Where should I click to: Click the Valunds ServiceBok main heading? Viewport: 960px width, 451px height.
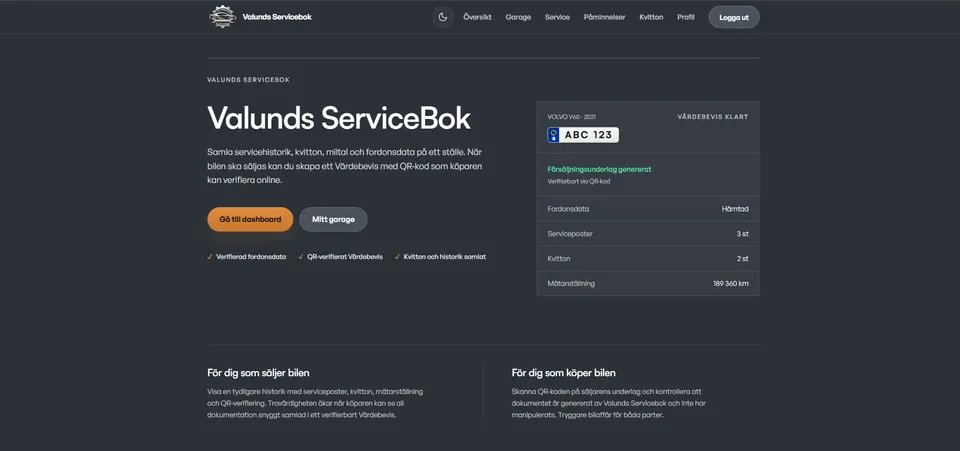(339, 118)
